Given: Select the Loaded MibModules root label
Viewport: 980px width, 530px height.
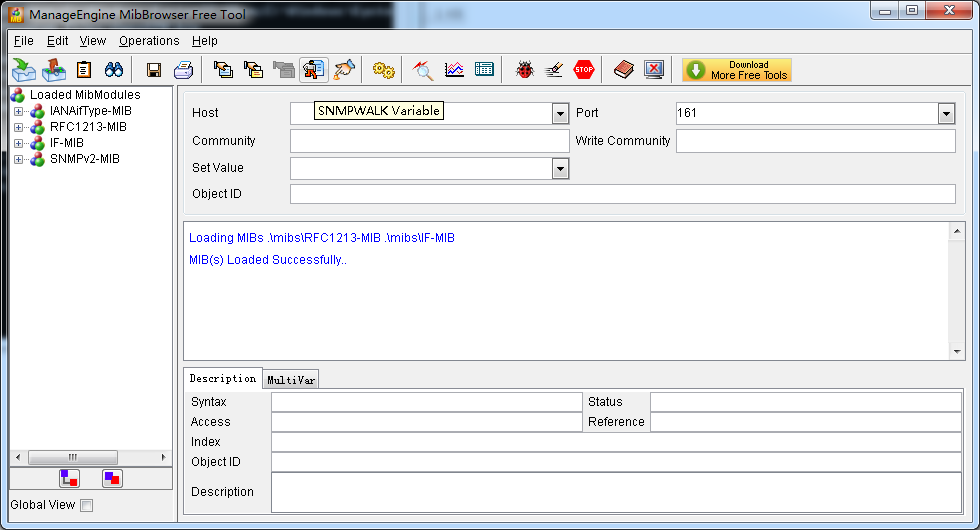Looking at the screenshot, I should [85, 95].
